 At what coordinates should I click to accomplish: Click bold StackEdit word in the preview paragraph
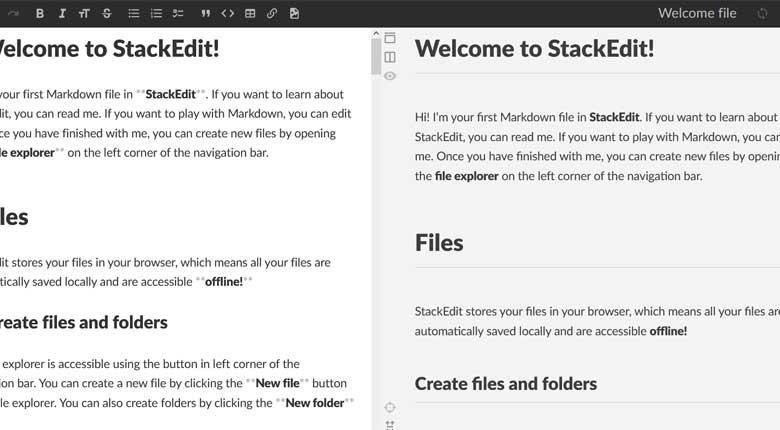[614, 117]
